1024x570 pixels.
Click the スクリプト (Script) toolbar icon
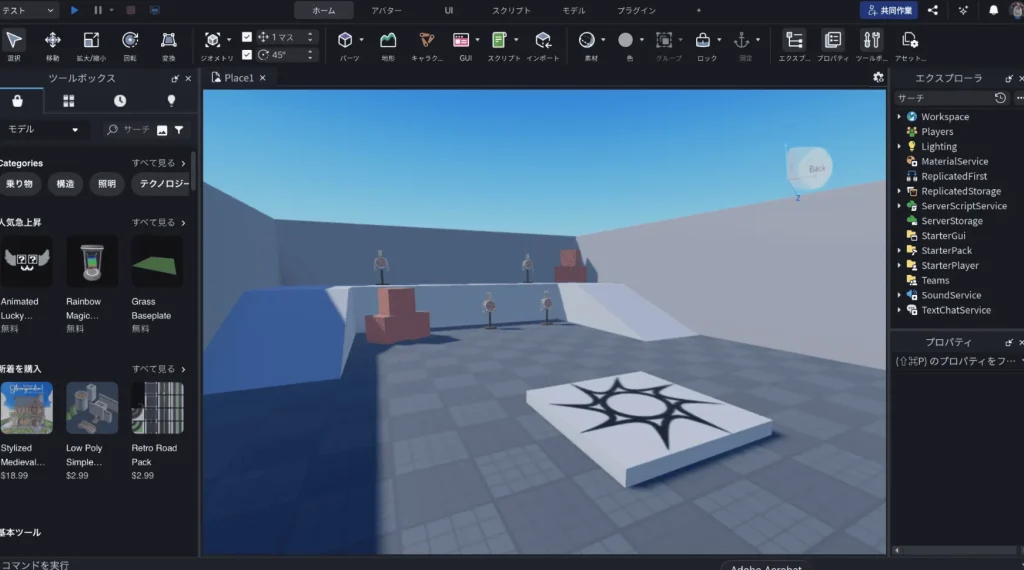coord(499,40)
